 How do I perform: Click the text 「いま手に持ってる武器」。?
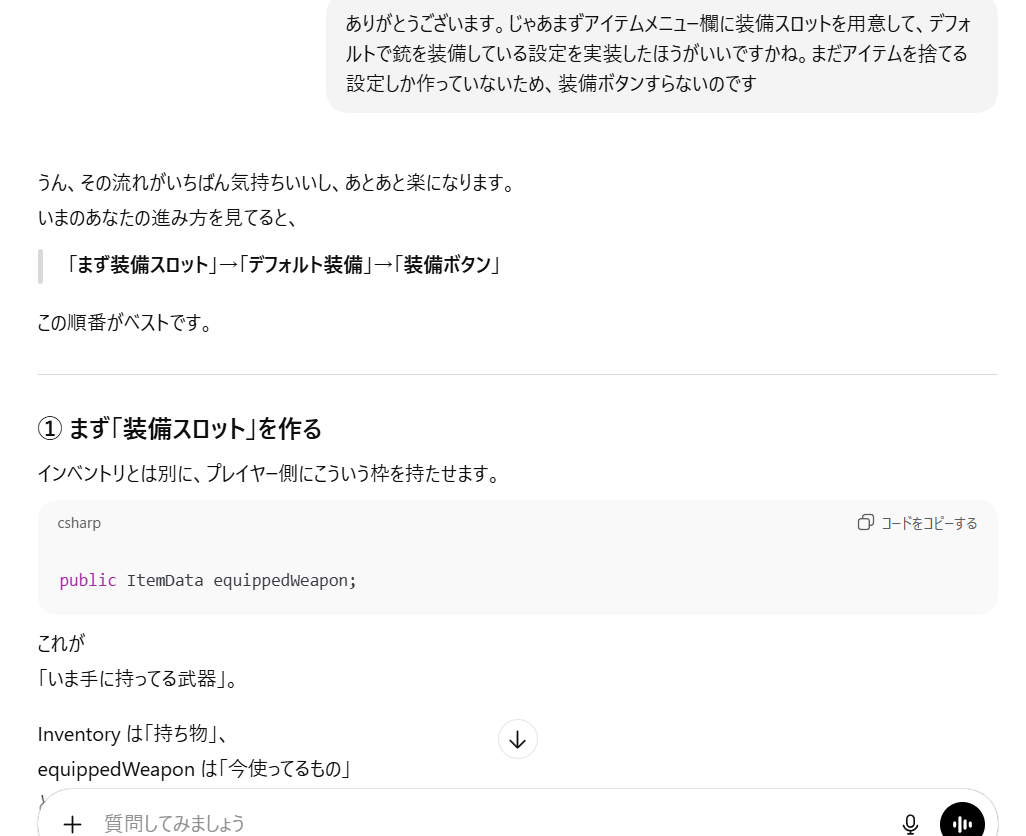(137, 679)
